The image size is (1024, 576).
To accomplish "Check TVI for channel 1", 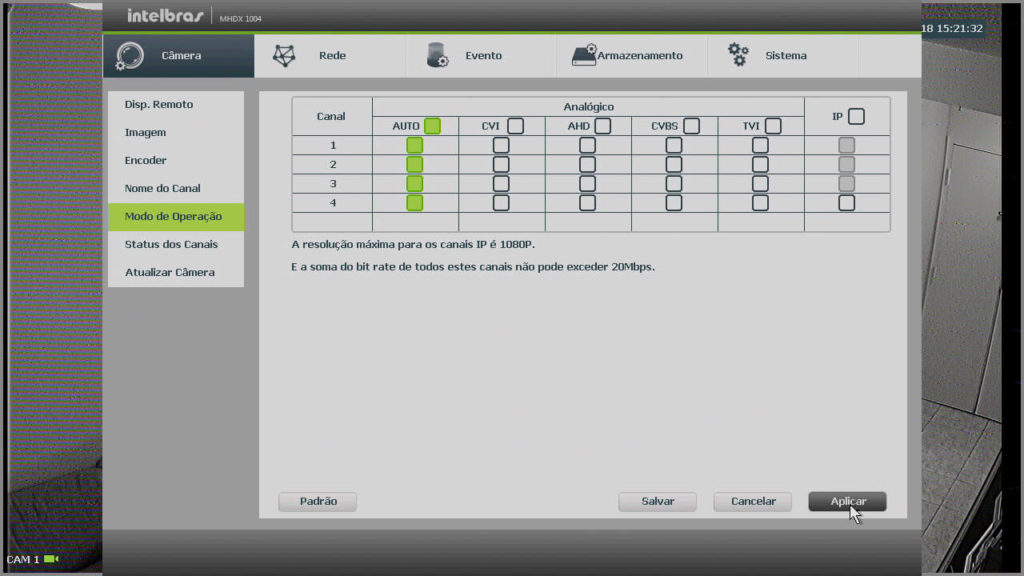I will (760, 145).
